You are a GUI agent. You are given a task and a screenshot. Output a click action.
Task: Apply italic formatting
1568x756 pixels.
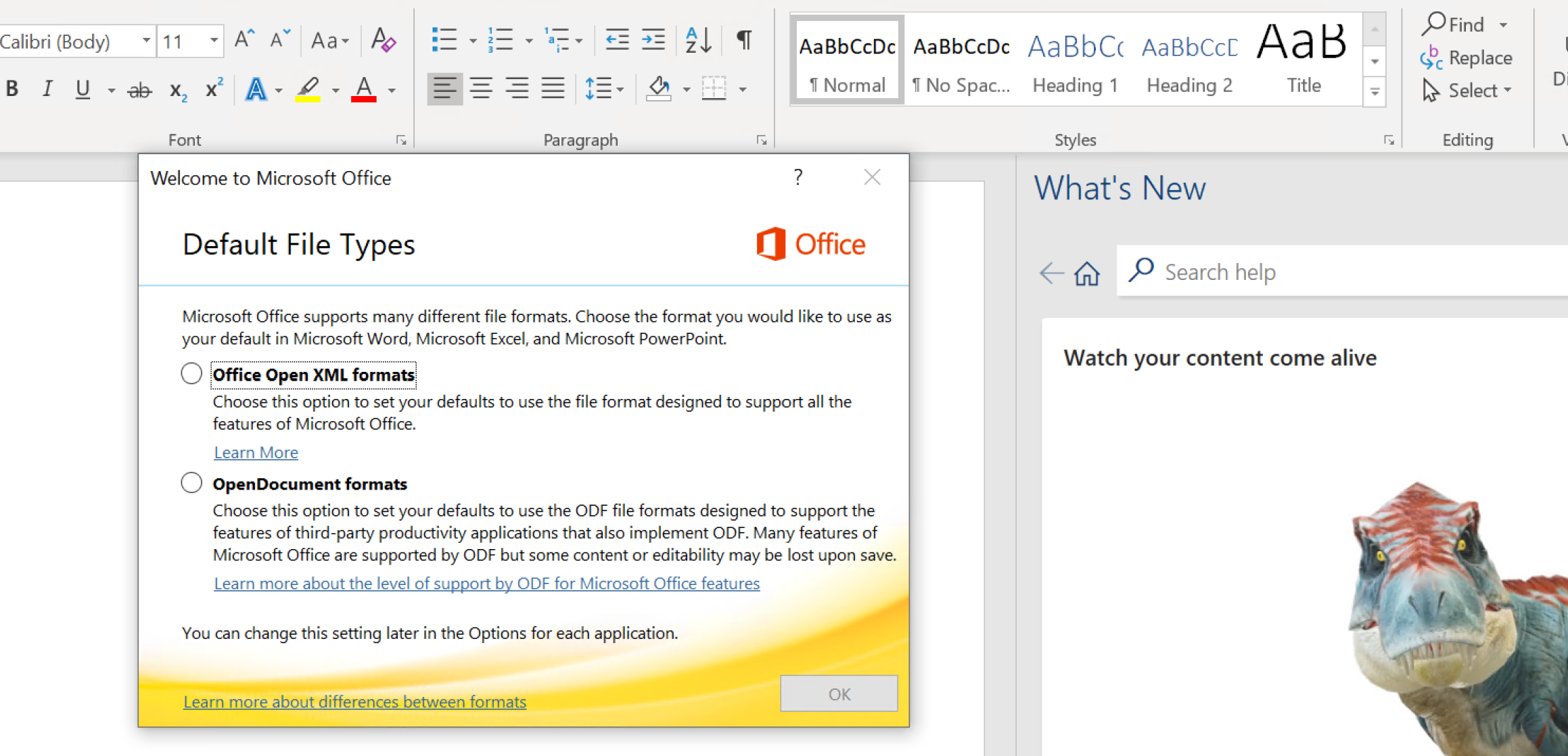pos(47,89)
